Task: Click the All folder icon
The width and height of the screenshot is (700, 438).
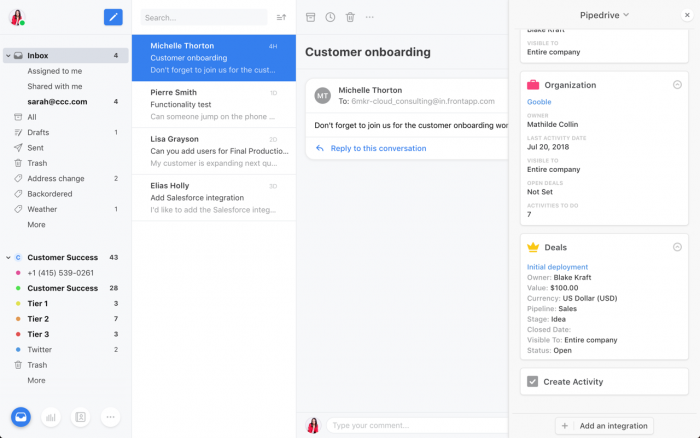Action: coord(18,117)
